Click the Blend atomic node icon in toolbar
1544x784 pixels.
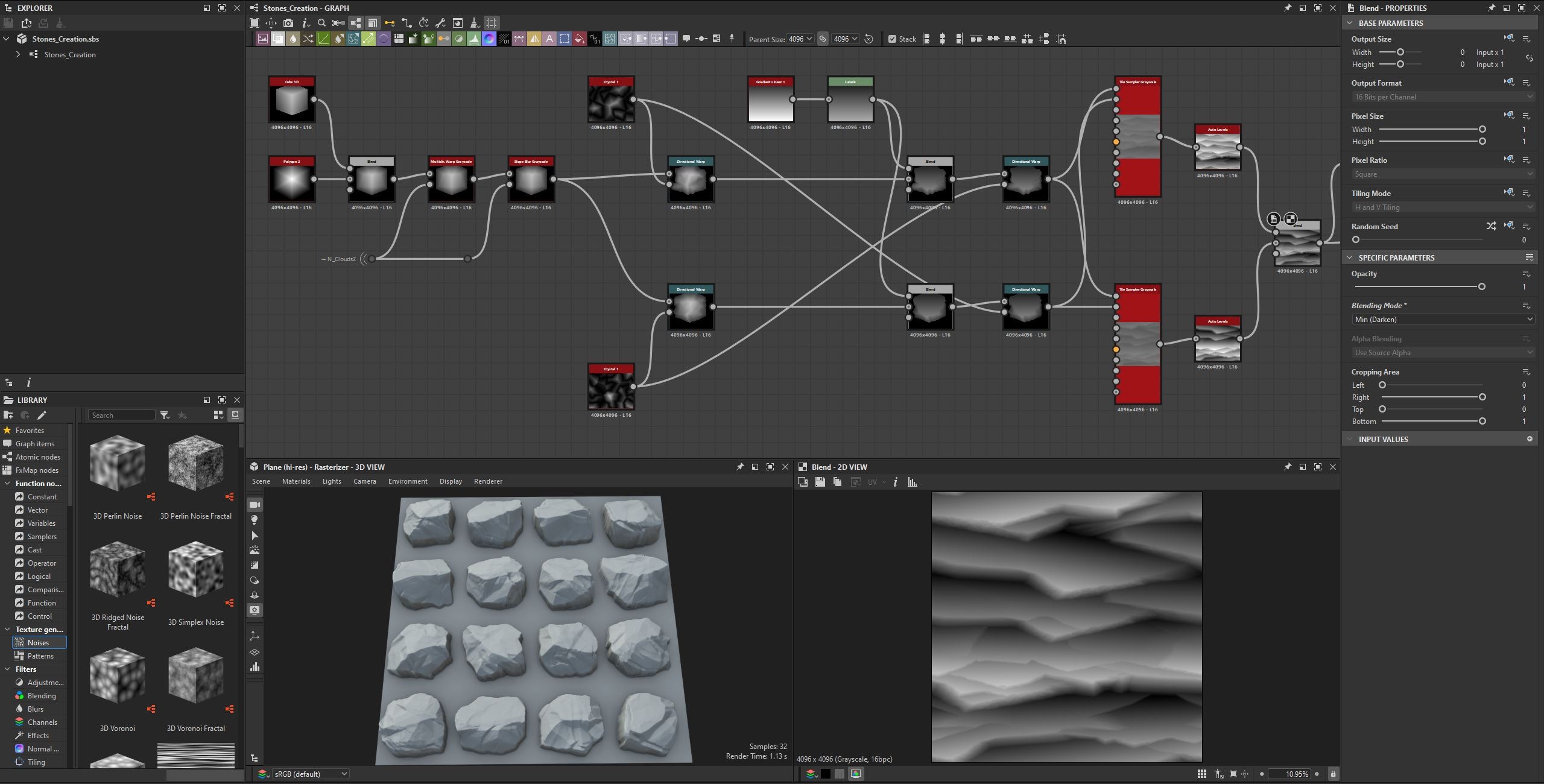coord(278,39)
